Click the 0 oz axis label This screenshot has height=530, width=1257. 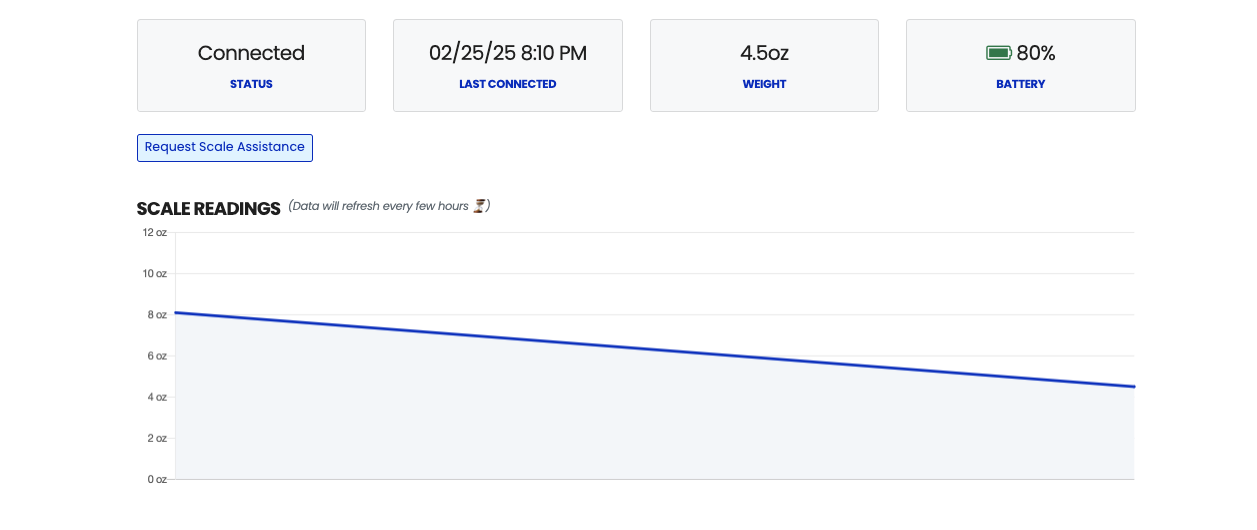click(x=155, y=479)
